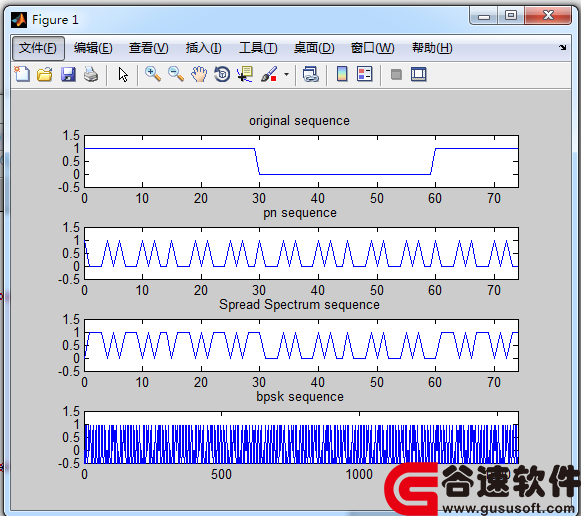Select the Edit Plot arrow tool
The image size is (581, 516).
coord(123,74)
